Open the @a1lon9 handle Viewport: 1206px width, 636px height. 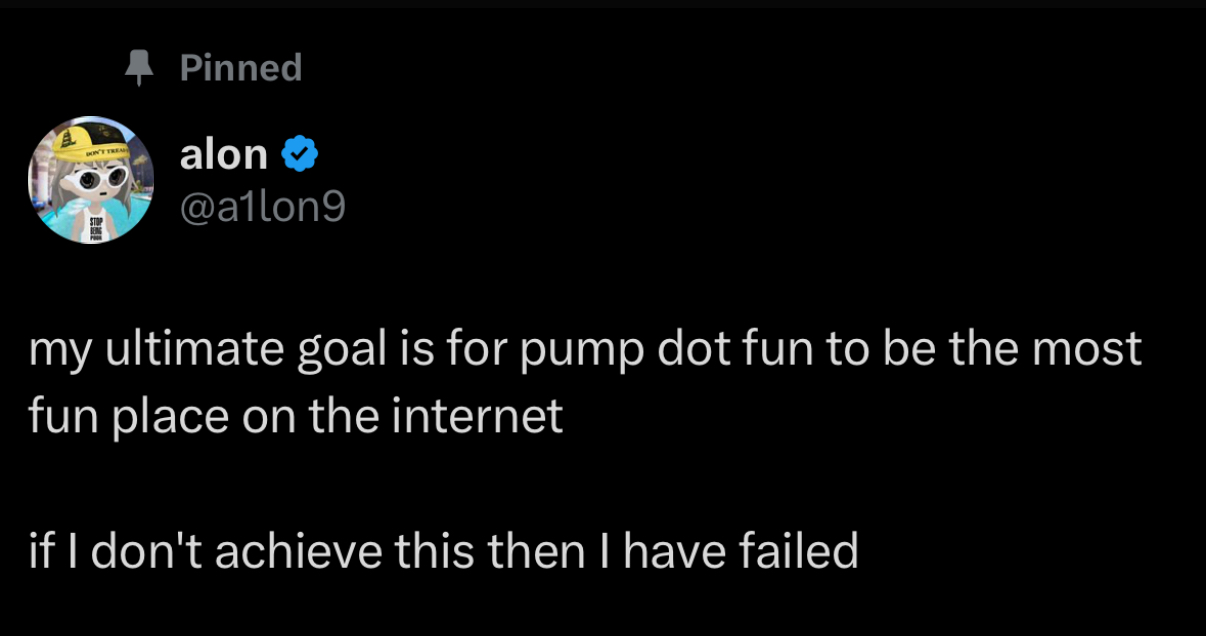262,206
